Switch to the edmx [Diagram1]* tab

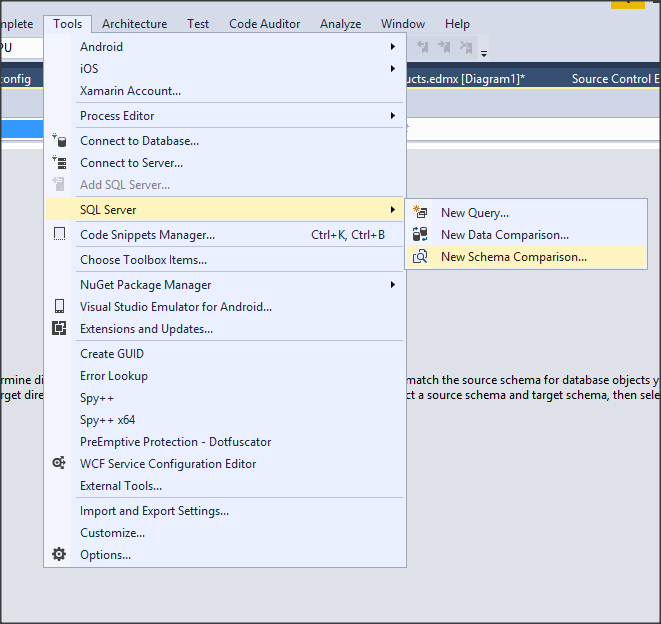coord(466,79)
